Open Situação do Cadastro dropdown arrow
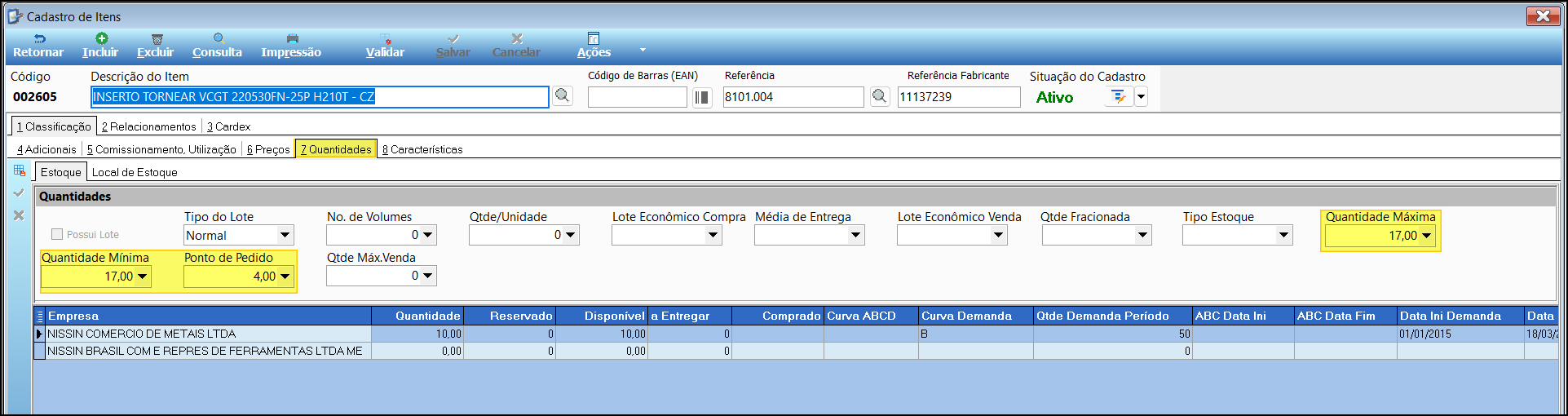The height and width of the screenshot is (416, 1568). coord(1141,97)
